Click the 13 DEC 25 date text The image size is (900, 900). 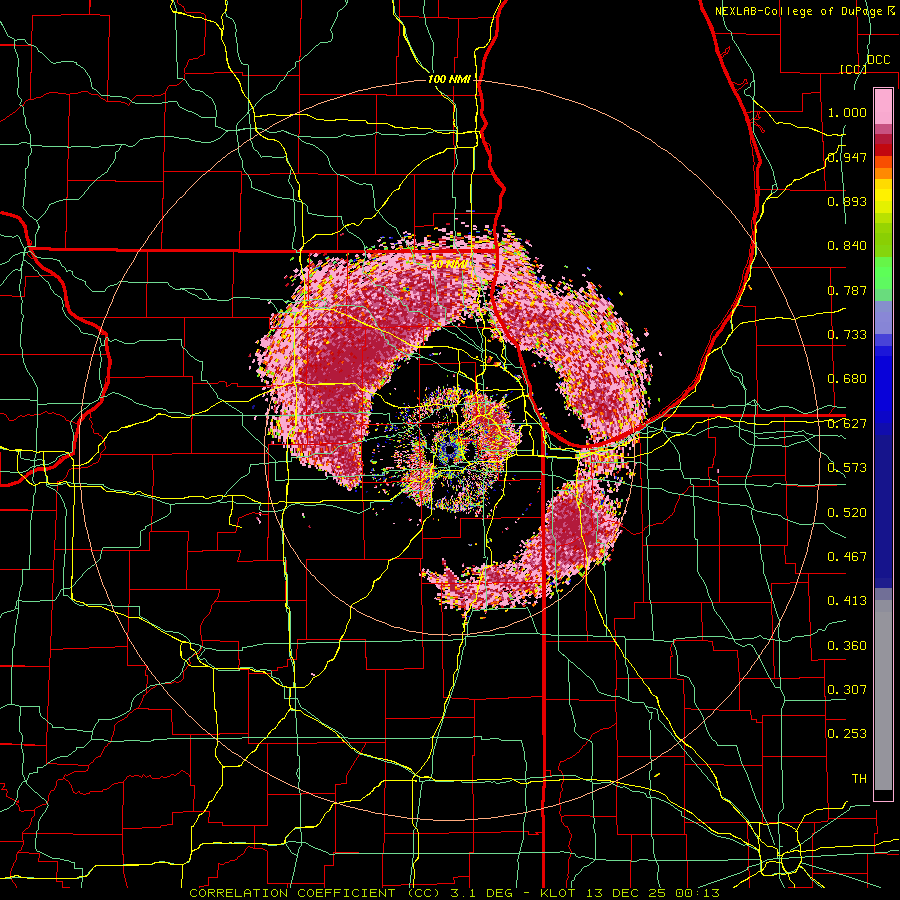pos(626,893)
